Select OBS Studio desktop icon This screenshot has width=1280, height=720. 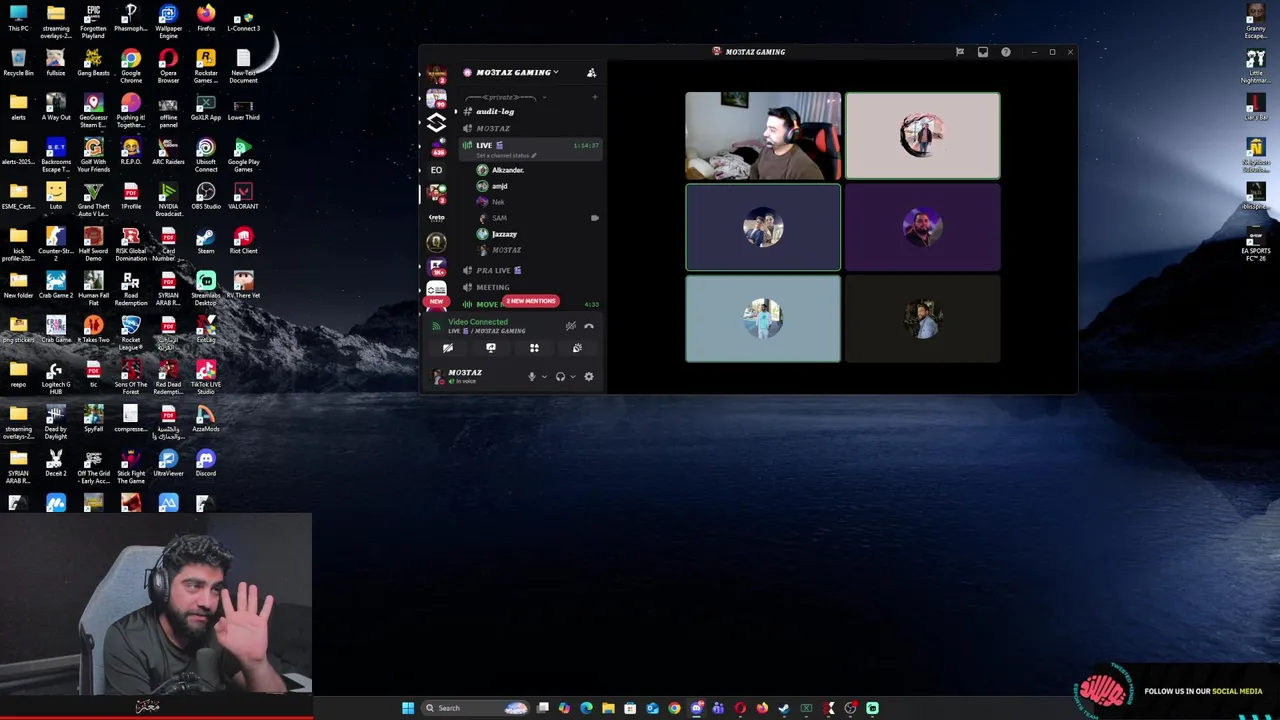click(206, 195)
